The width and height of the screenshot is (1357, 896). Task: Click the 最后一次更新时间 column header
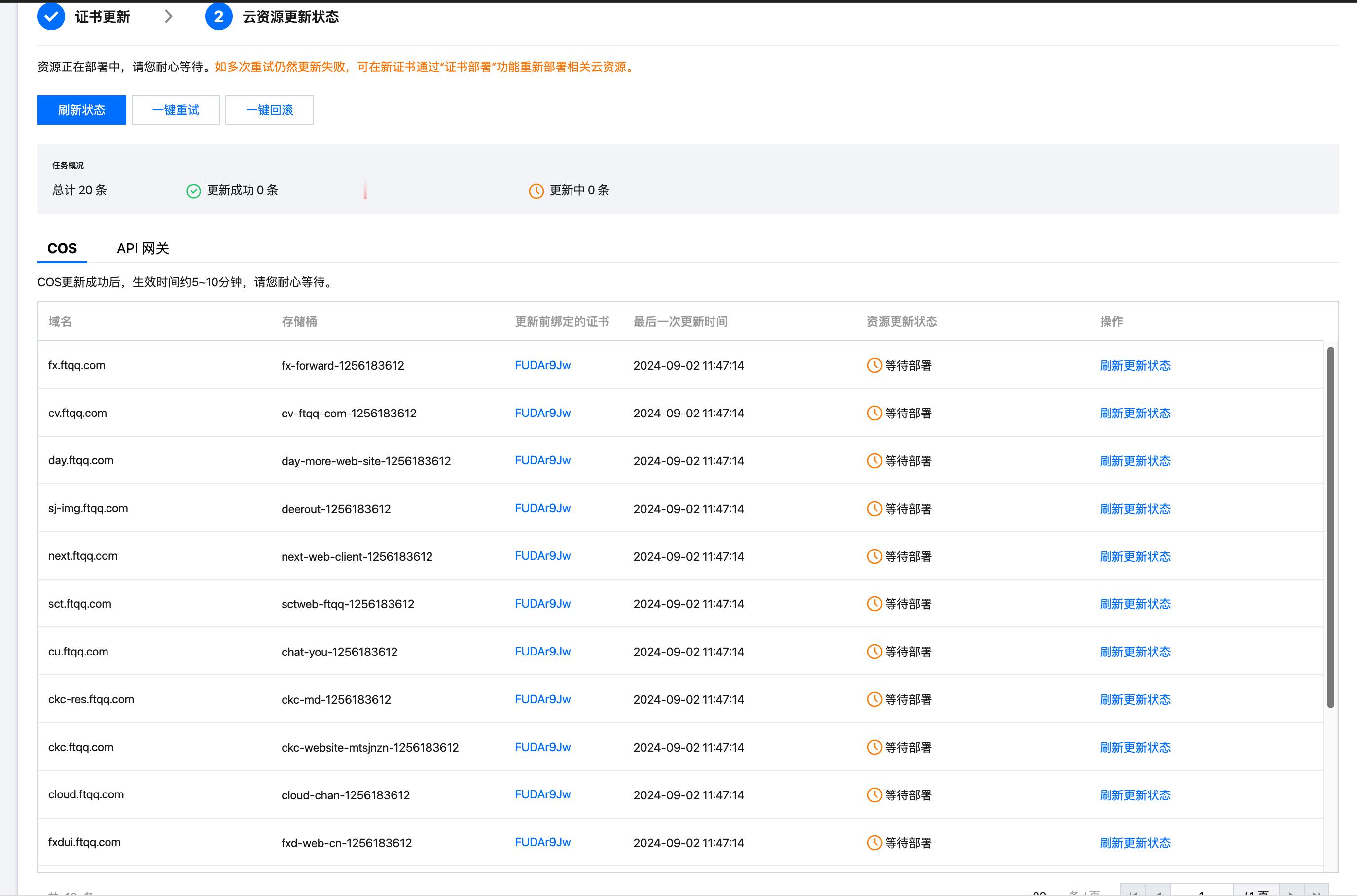(x=680, y=322)
